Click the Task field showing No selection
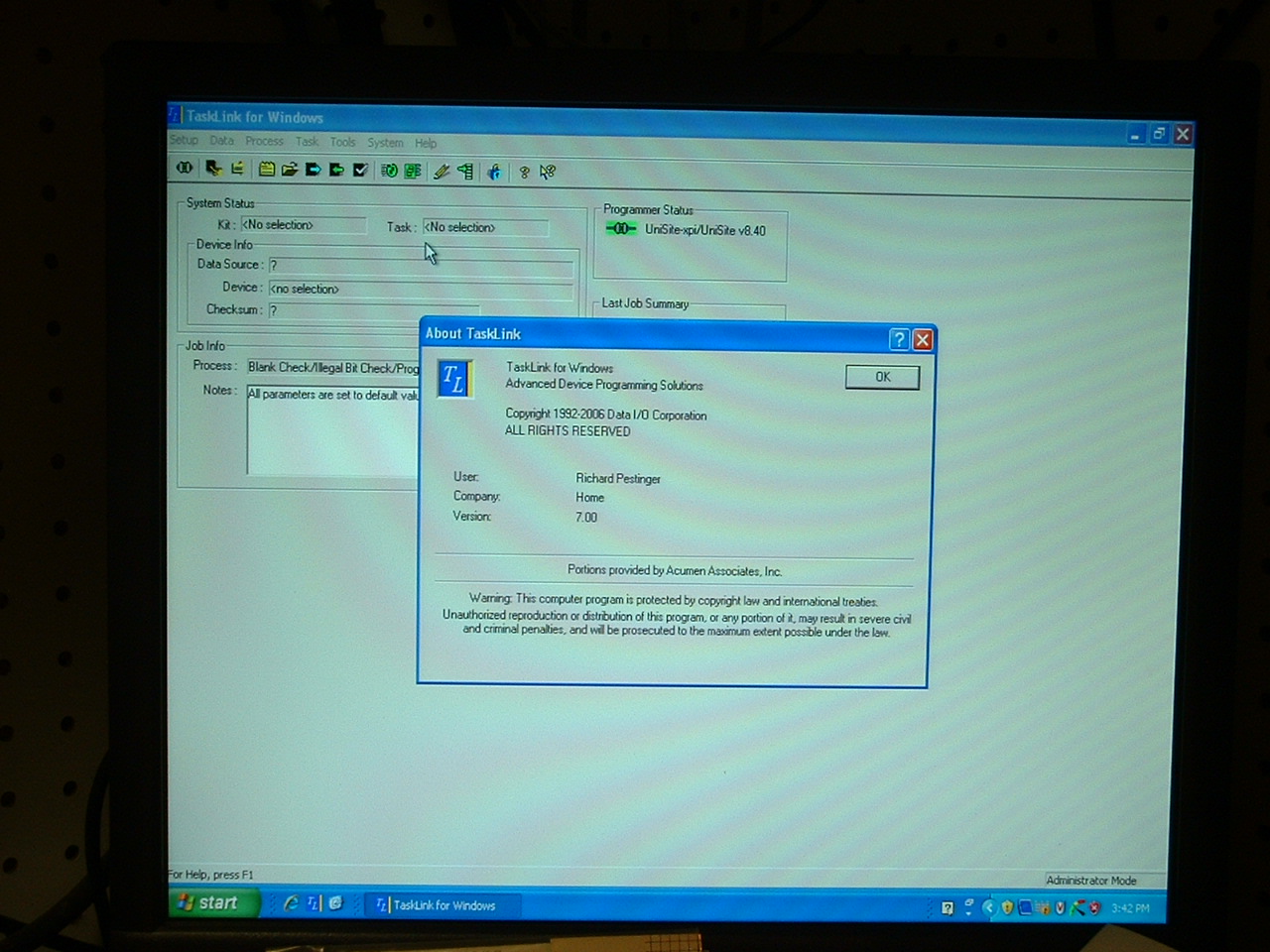Image resolution: width=1270 pixels, height=952 pixels. (x=485, y=227)
